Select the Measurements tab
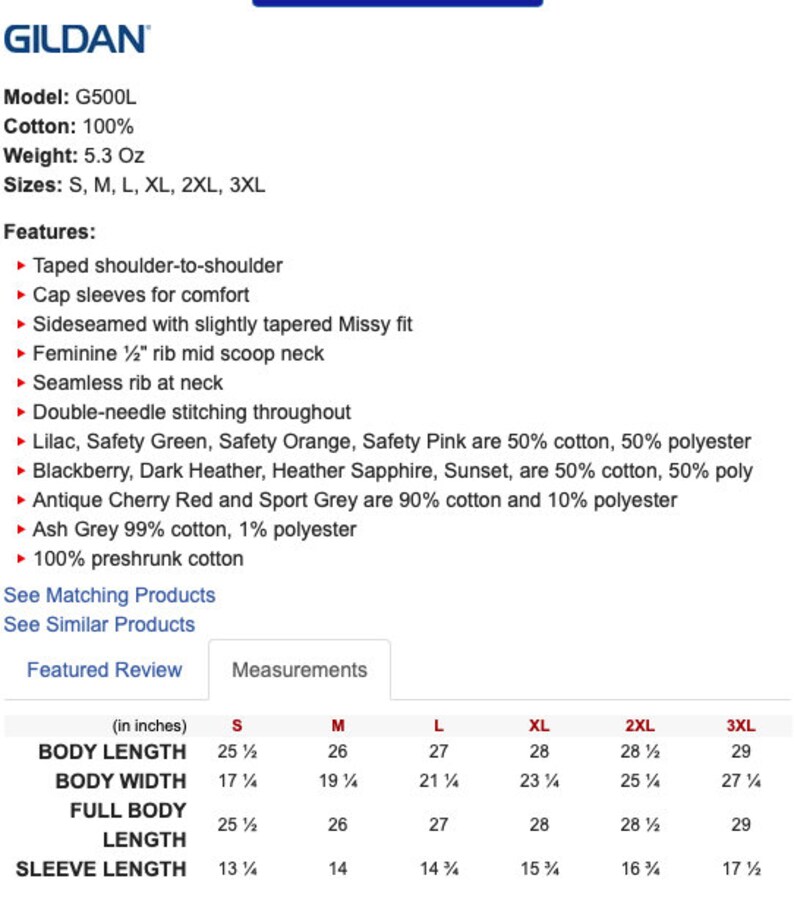This screenshot has width=794, height=910. click(x=299, y=670)
